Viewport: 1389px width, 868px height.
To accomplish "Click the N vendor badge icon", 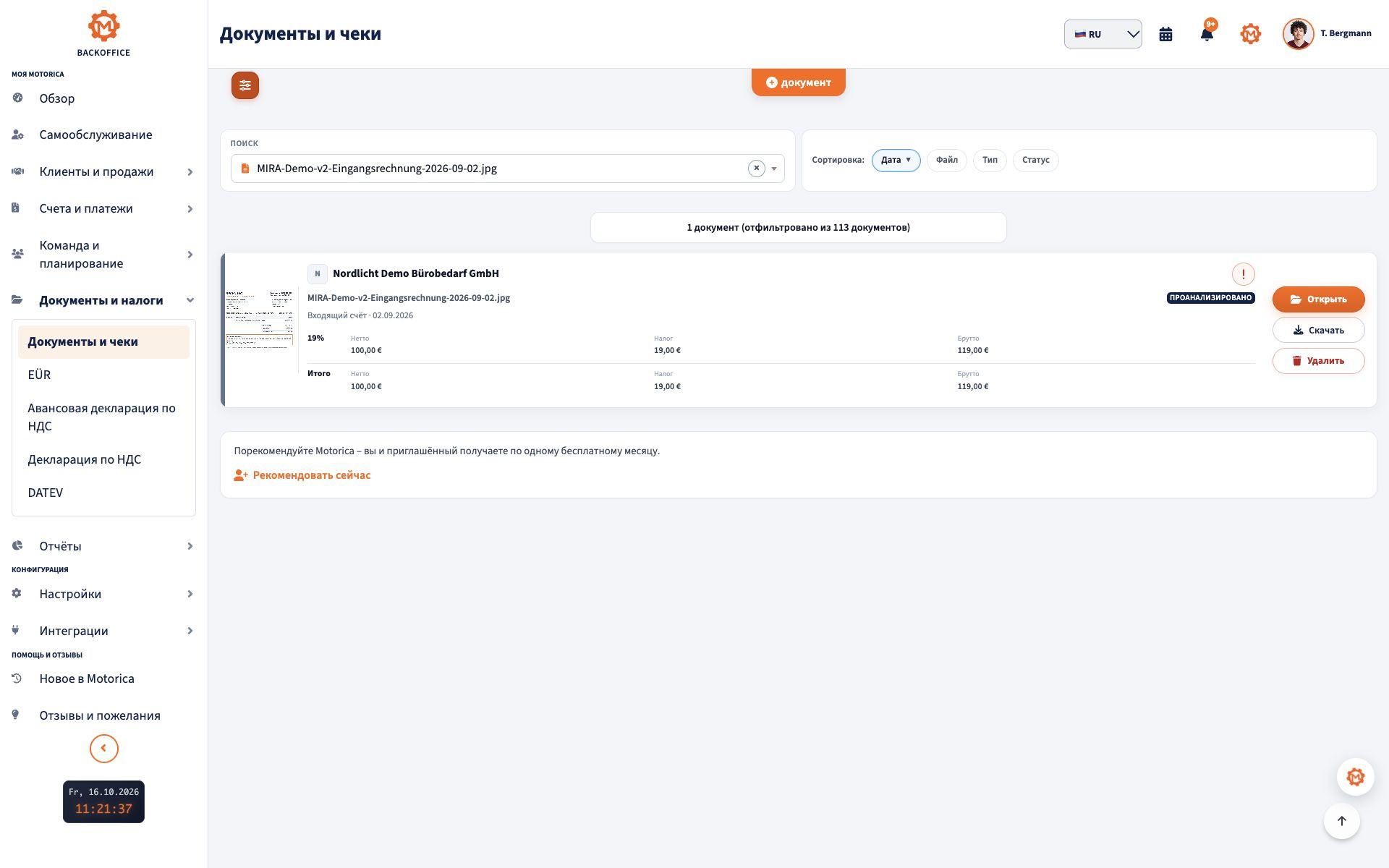I will (317, 274).
